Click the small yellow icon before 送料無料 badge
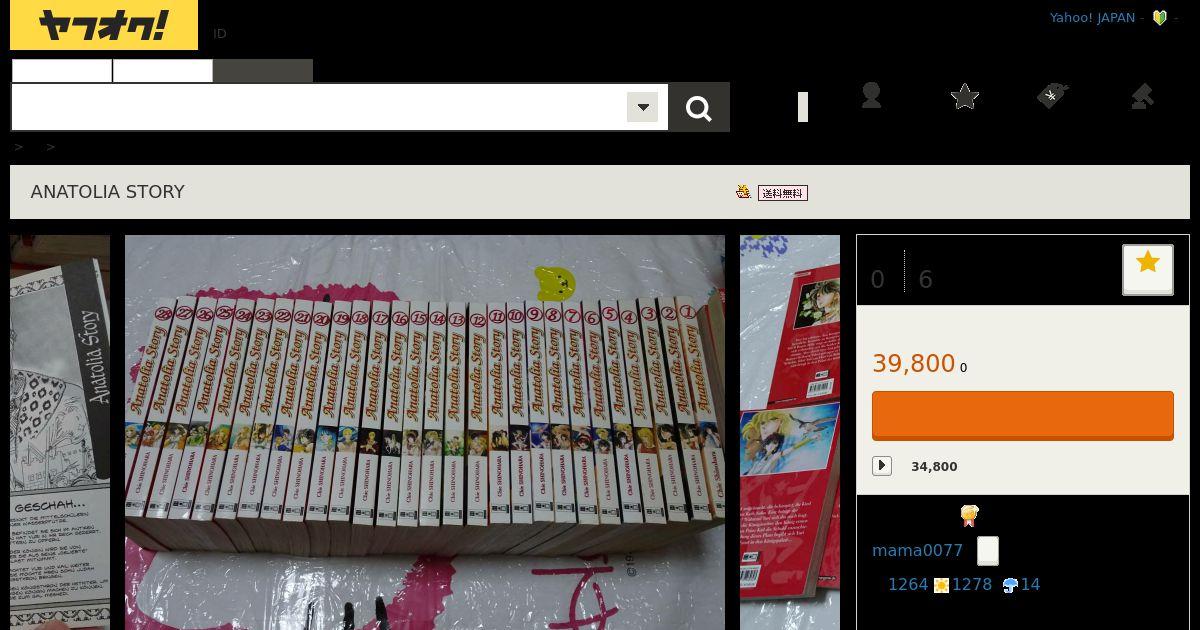Viewport: 1200px width, 630px height. click(x=743, y=192)
